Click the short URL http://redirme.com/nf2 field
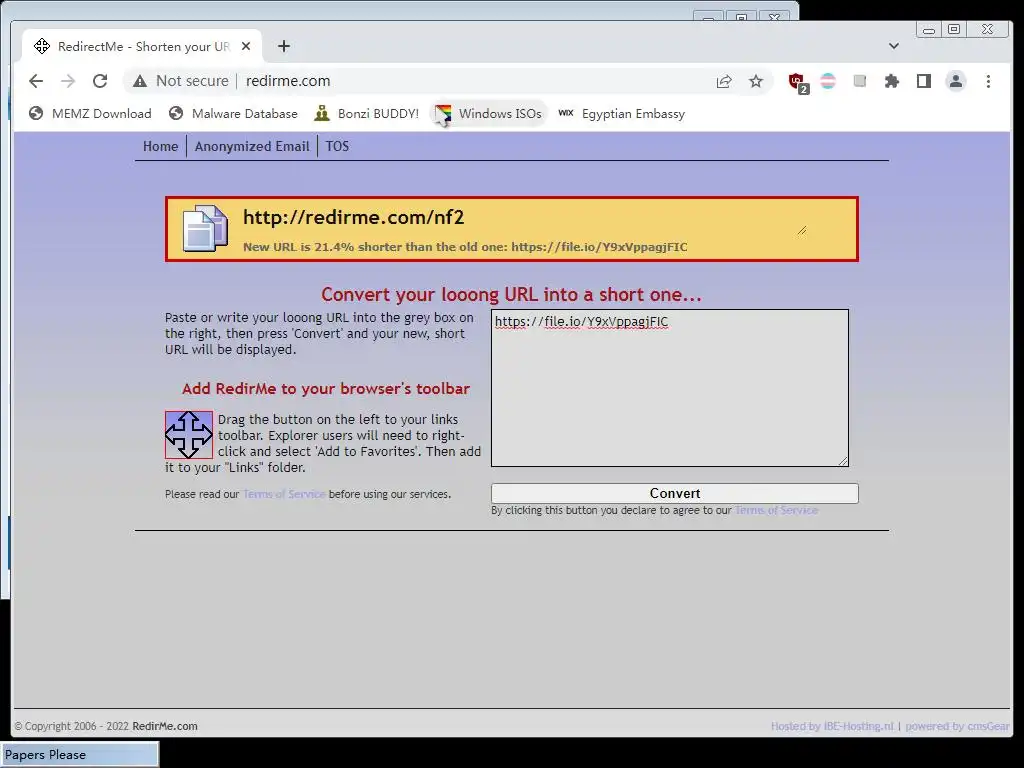1024x768 pixels. coord(524,217)
